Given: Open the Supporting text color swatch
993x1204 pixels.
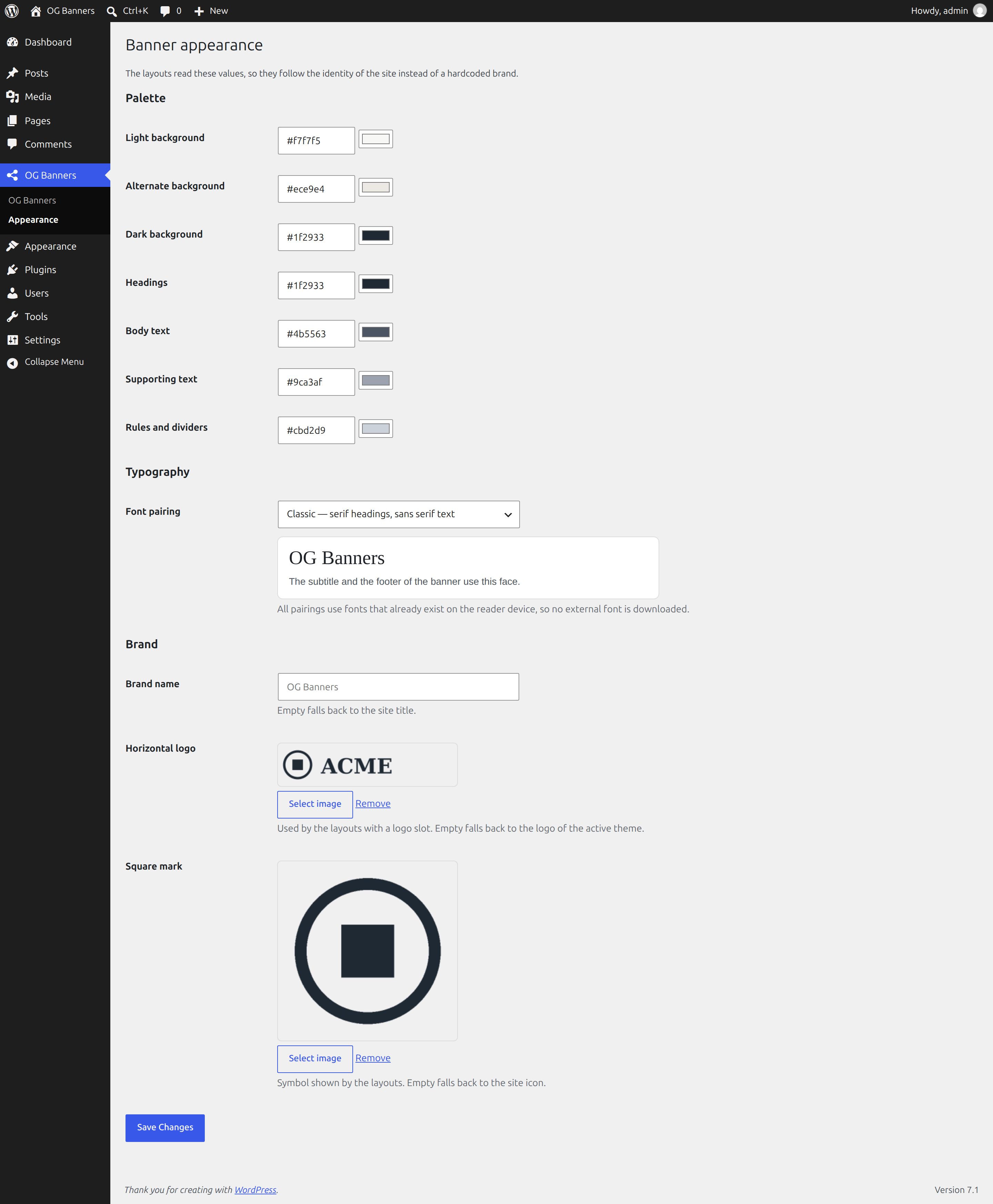Looking at the screenshot, I should (x=376, y=380).
